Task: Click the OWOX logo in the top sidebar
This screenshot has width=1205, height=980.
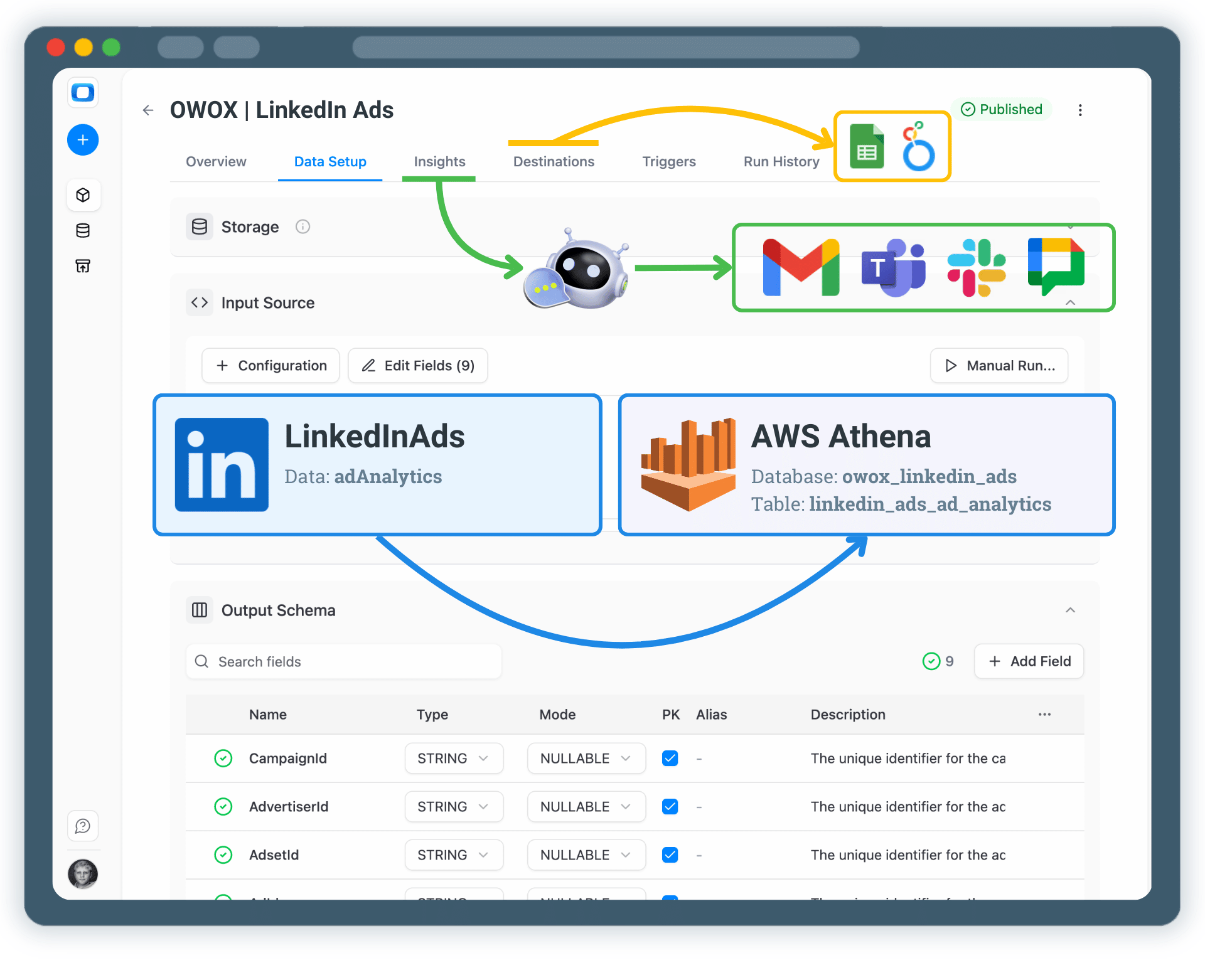Action: click(83, 92)
